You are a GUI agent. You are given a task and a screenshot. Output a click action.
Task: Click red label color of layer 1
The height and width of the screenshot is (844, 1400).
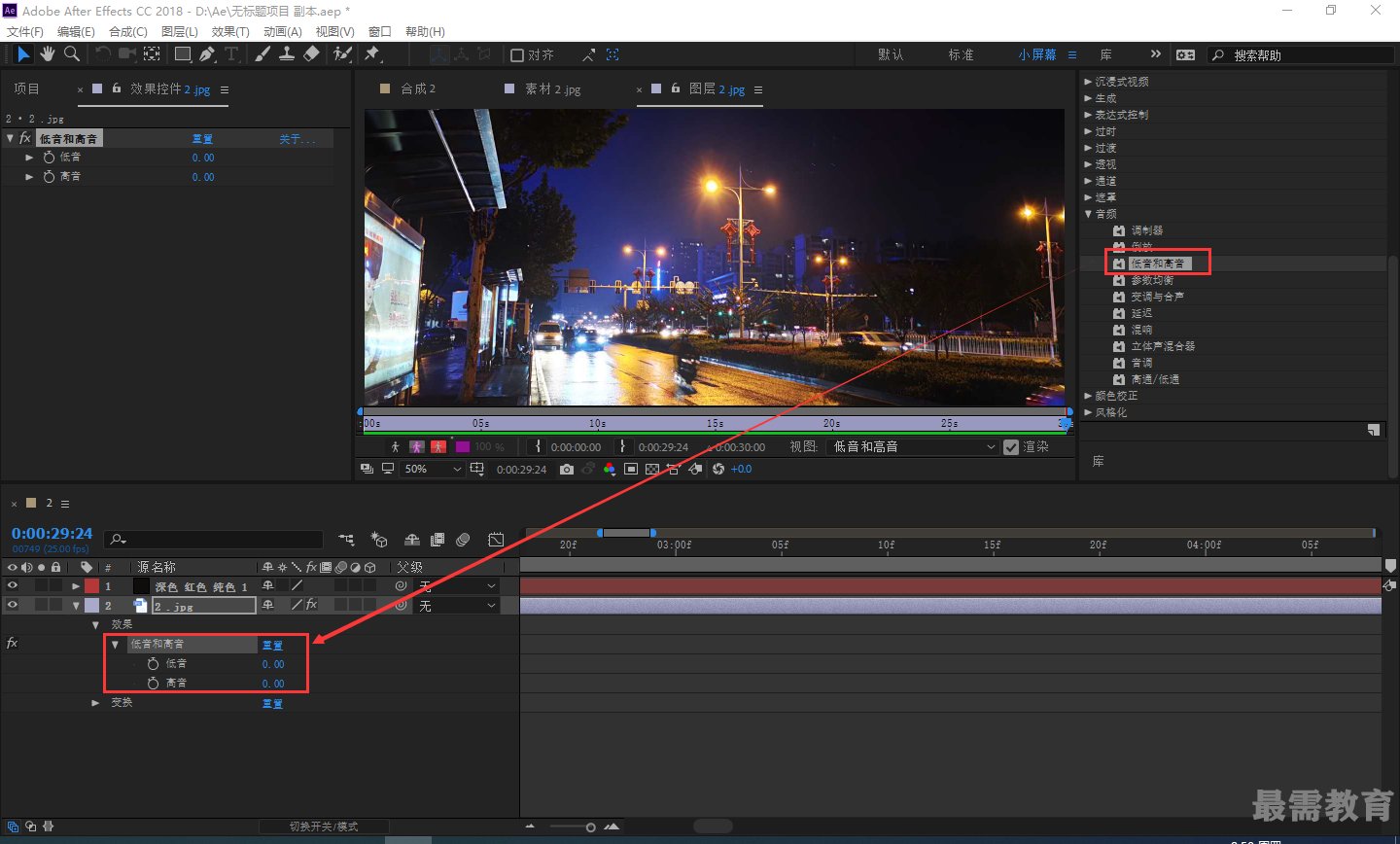click(x=91, y=586)
